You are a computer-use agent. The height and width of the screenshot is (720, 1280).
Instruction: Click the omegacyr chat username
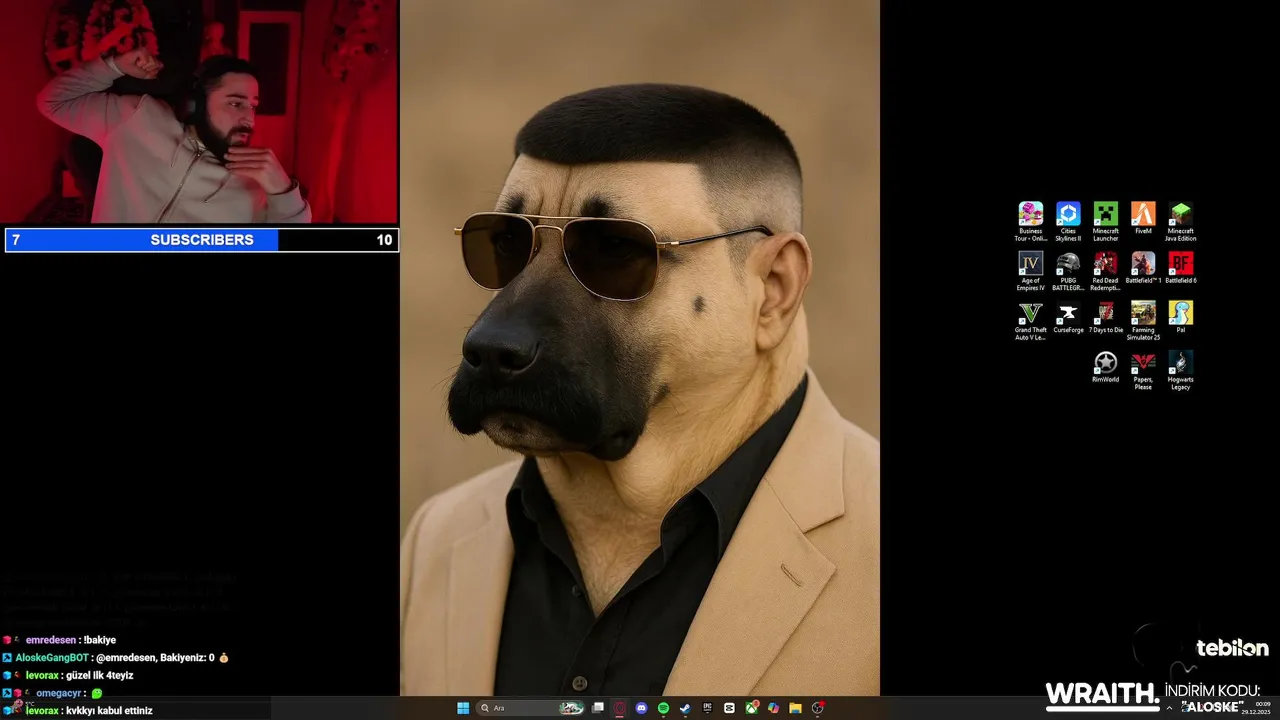pos(58,693)
